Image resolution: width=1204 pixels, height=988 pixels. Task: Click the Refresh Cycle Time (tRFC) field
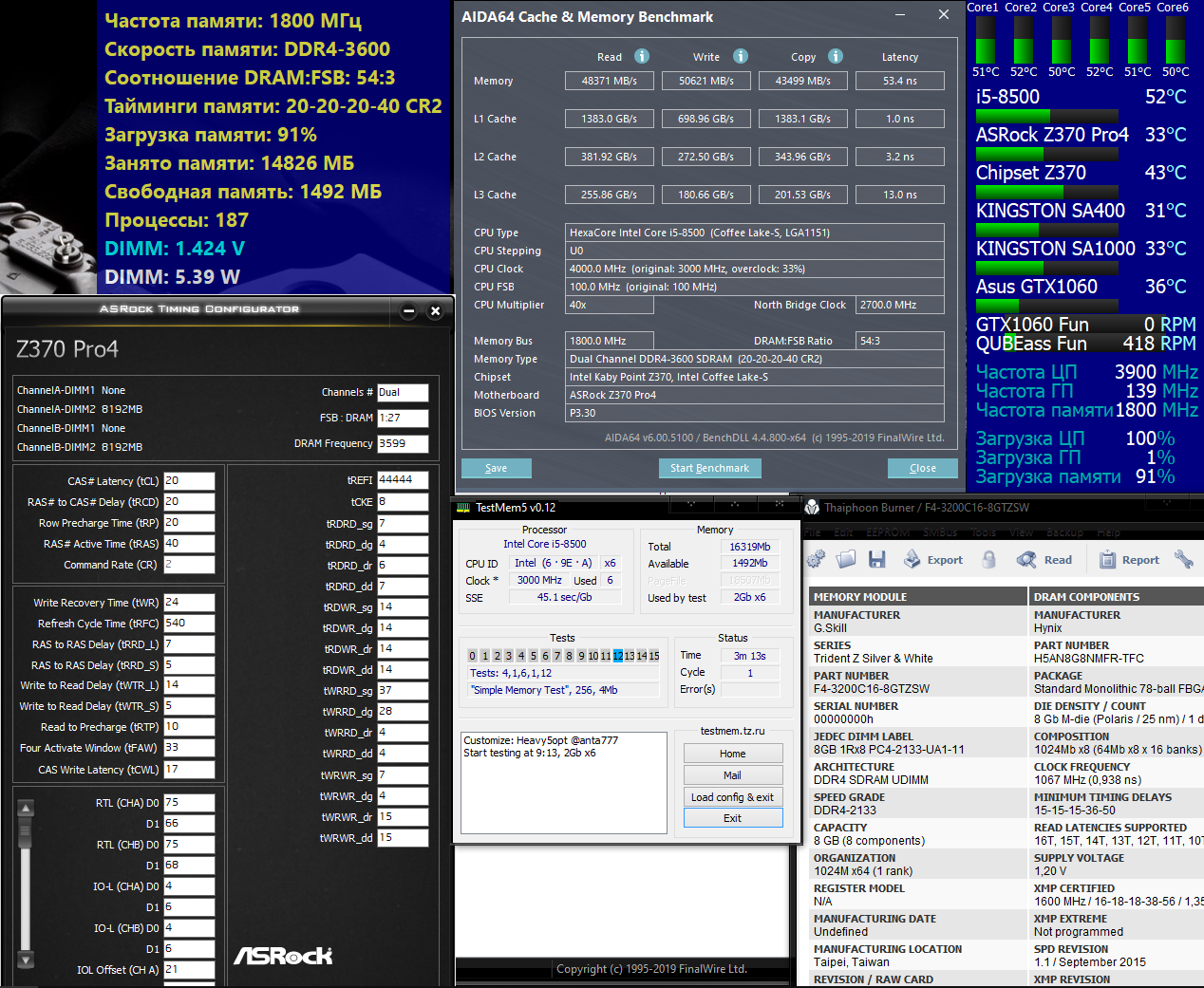point(189,624)
